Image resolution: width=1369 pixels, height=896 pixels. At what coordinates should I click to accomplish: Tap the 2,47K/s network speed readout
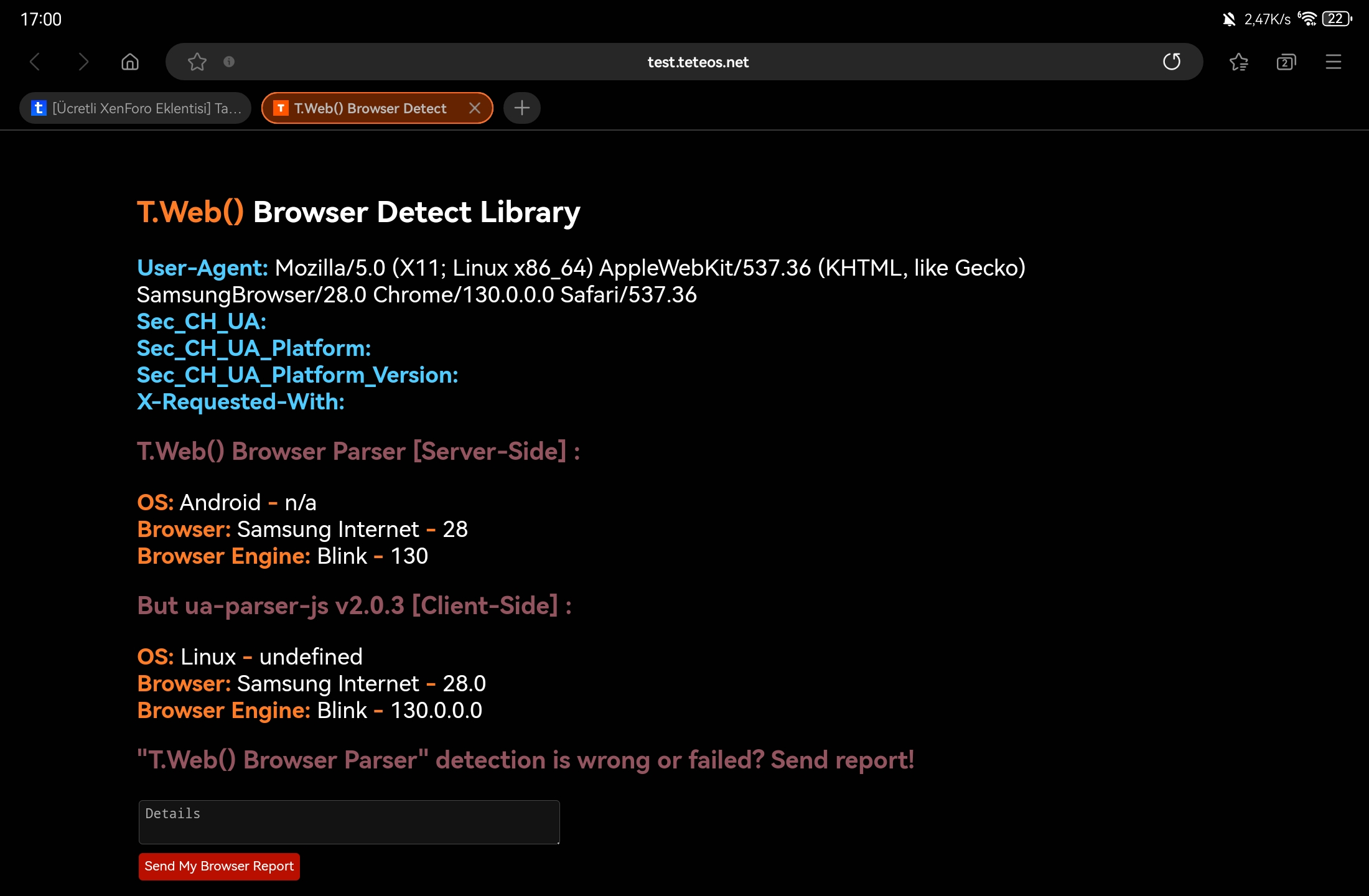tap(1268, 19)
